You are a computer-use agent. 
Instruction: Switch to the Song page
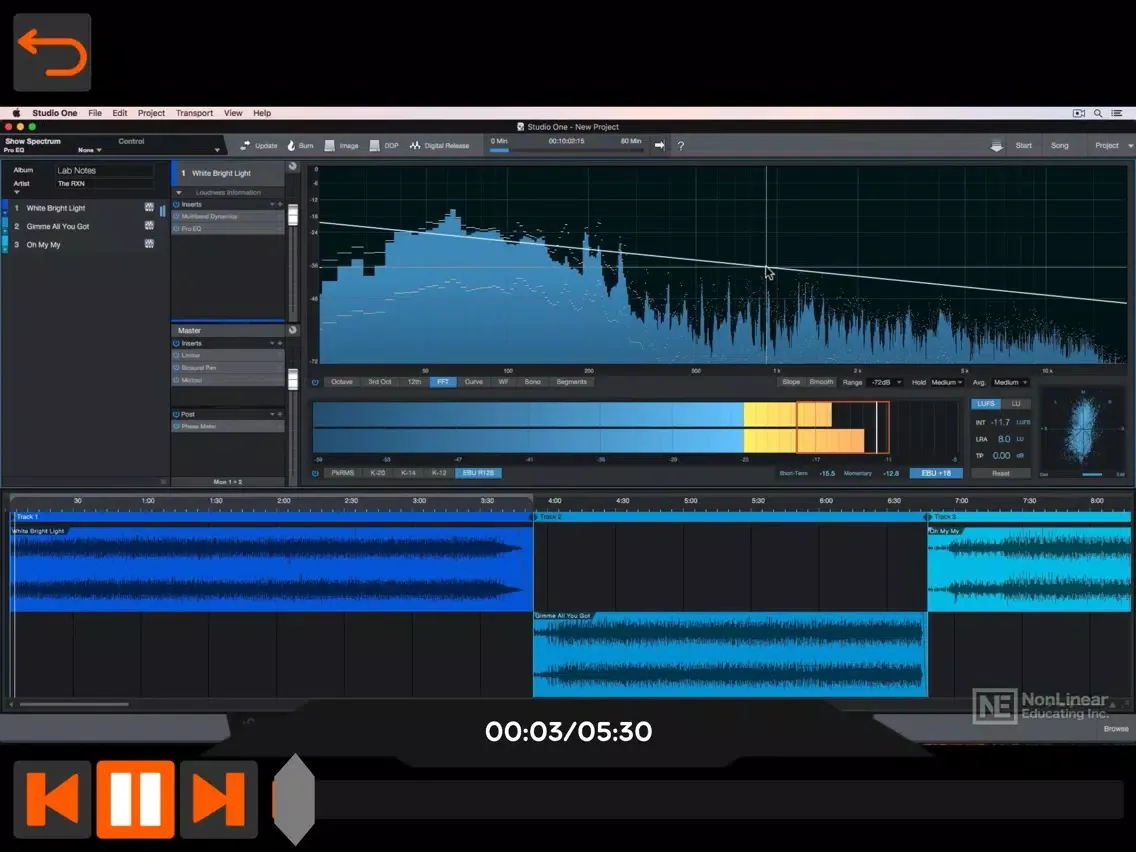tap(1059, 146)
